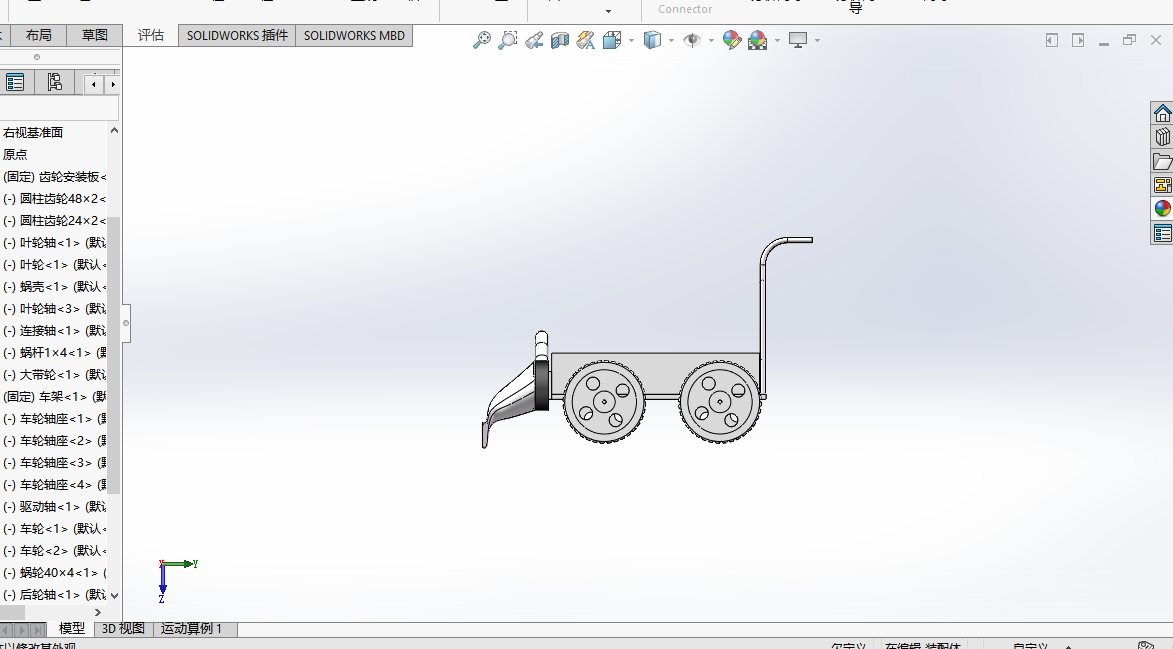Select 驱动轴<1> component
1173x649 pixels.
(x=54, y=506)
